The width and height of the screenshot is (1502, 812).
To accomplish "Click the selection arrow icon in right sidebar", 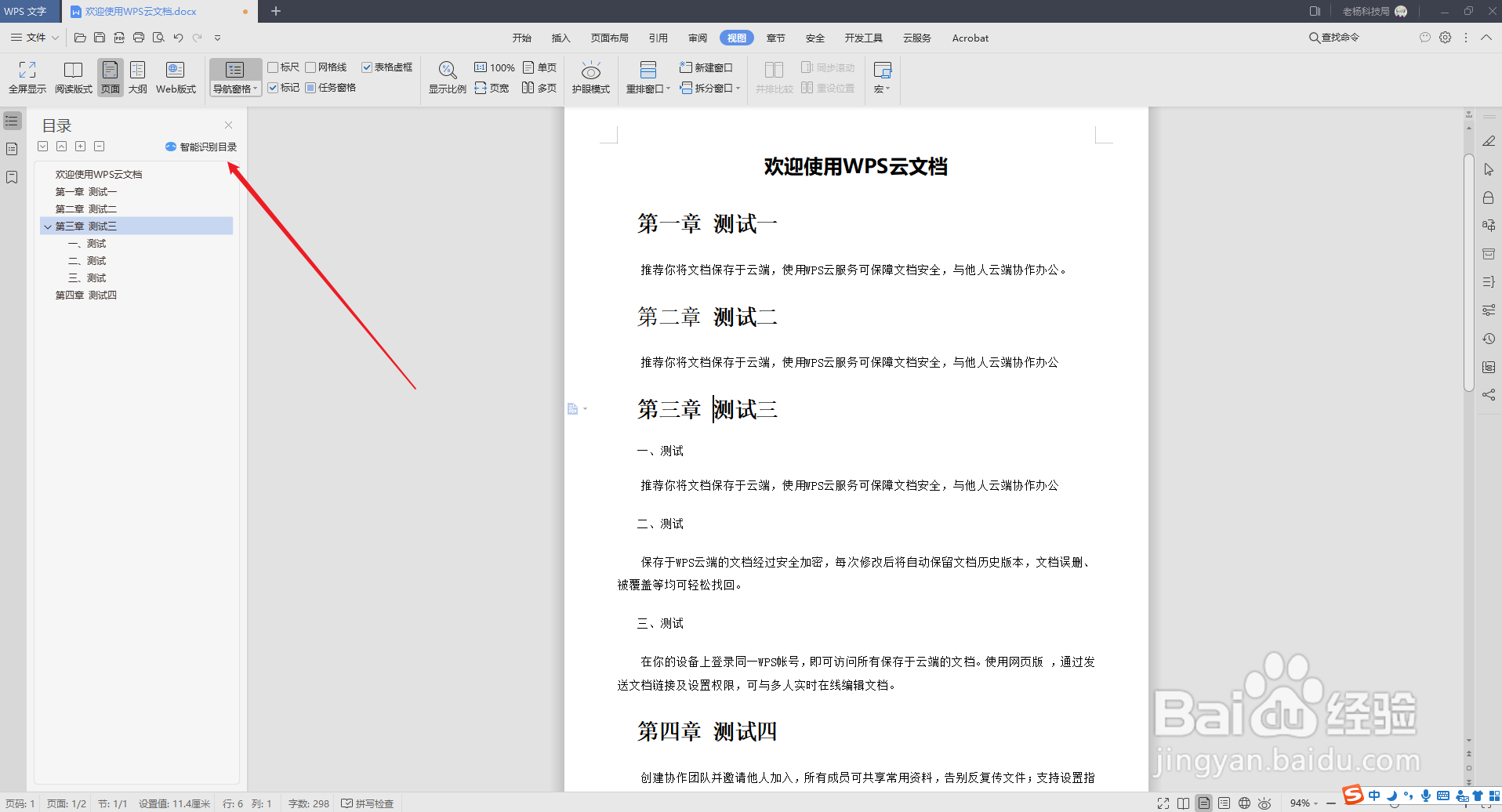I will coord(1489,169).
